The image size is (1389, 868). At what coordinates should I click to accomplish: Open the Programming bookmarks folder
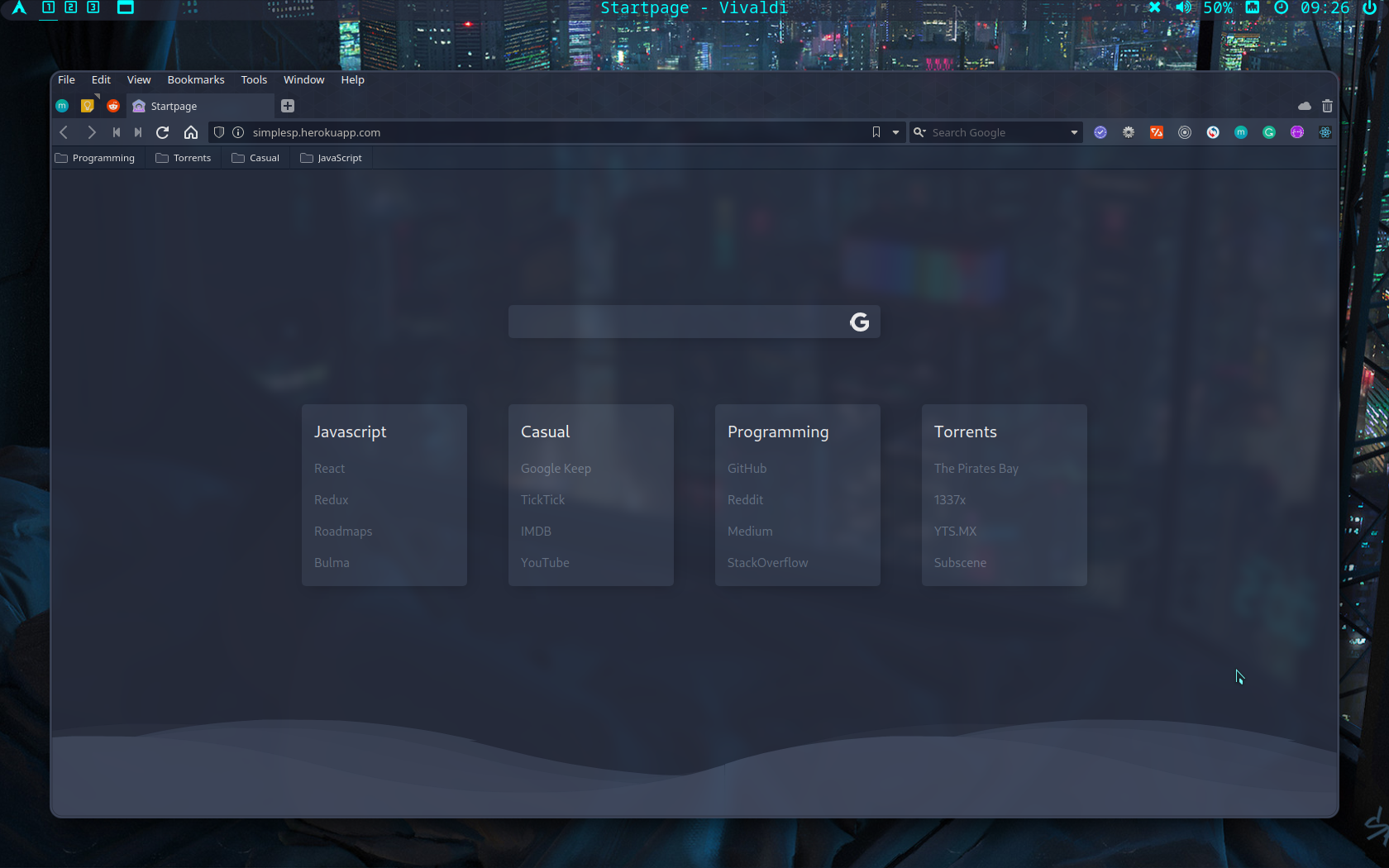click(95, 158)
